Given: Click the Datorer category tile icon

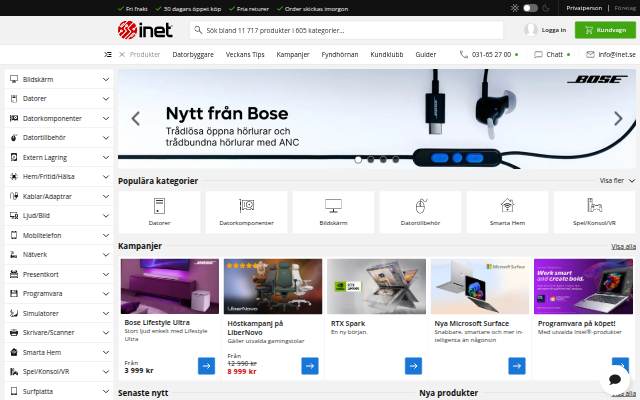Looking at the screenshot, I should [x=159, y=206].
